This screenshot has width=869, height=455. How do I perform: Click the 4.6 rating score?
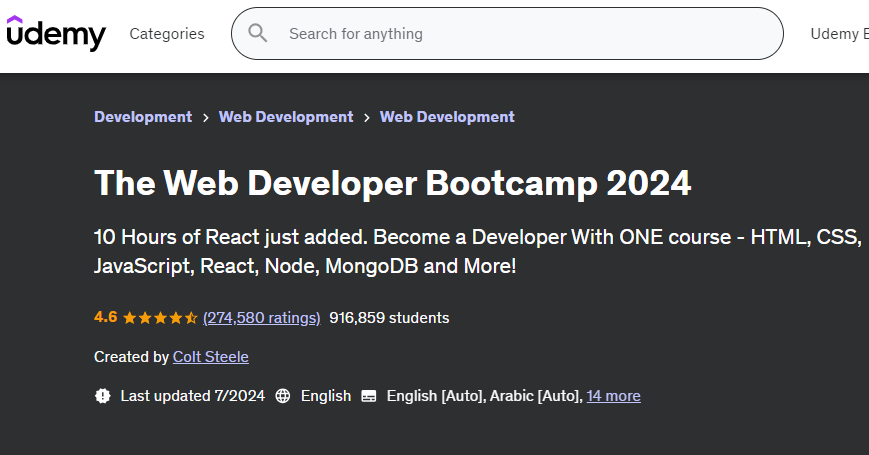point(105,318)
